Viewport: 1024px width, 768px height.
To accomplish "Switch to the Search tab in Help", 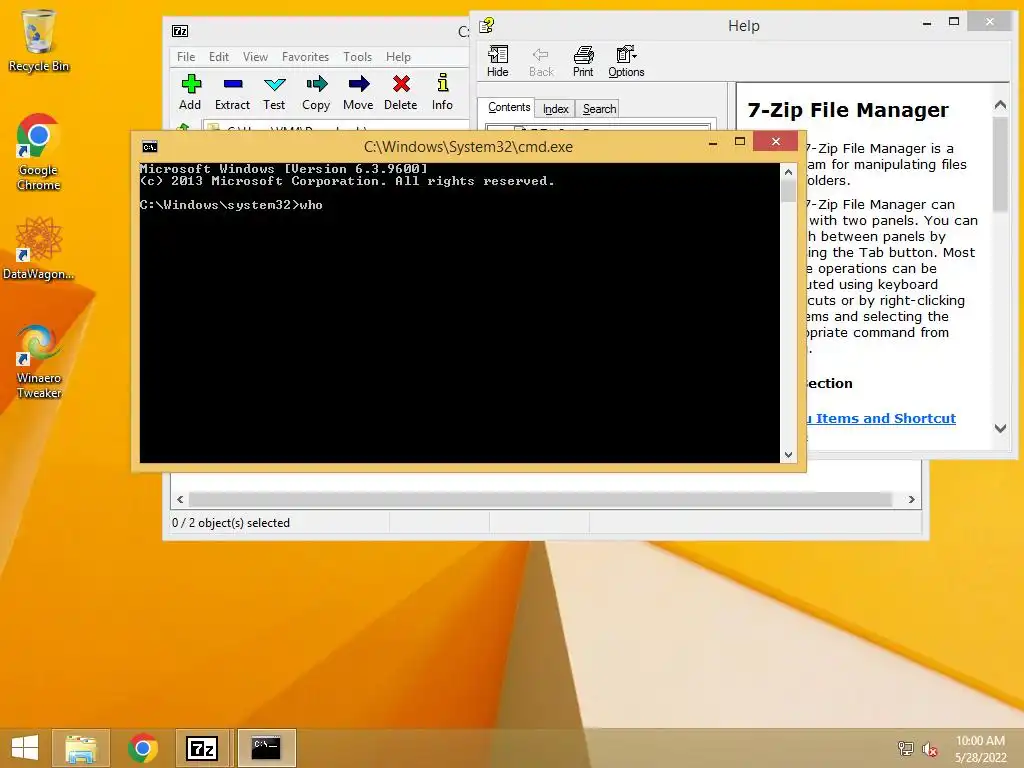I will [599, 109].
